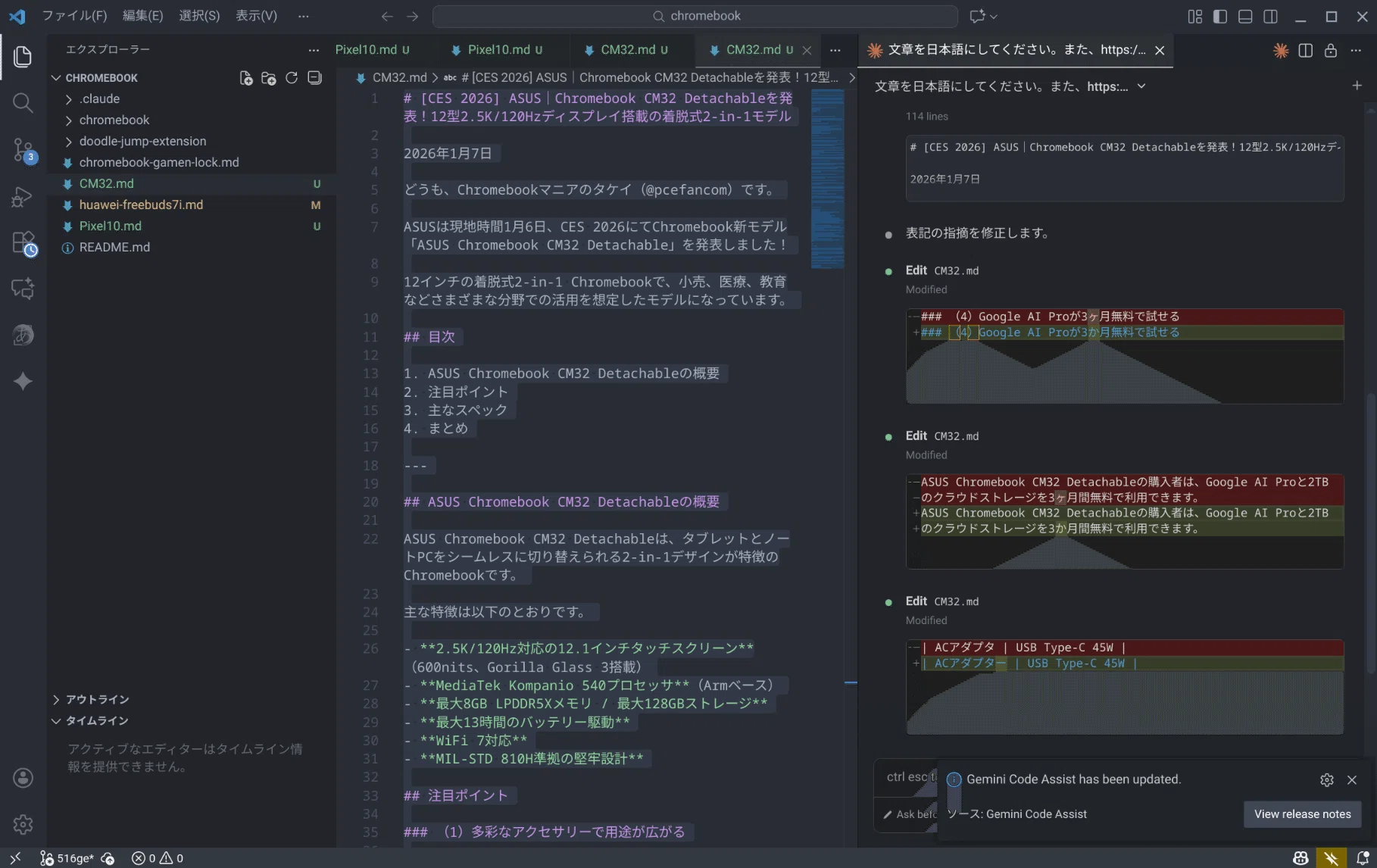Open the Accounts menu icon
The height and width of the screenshot is (868, 1377).
23,778
